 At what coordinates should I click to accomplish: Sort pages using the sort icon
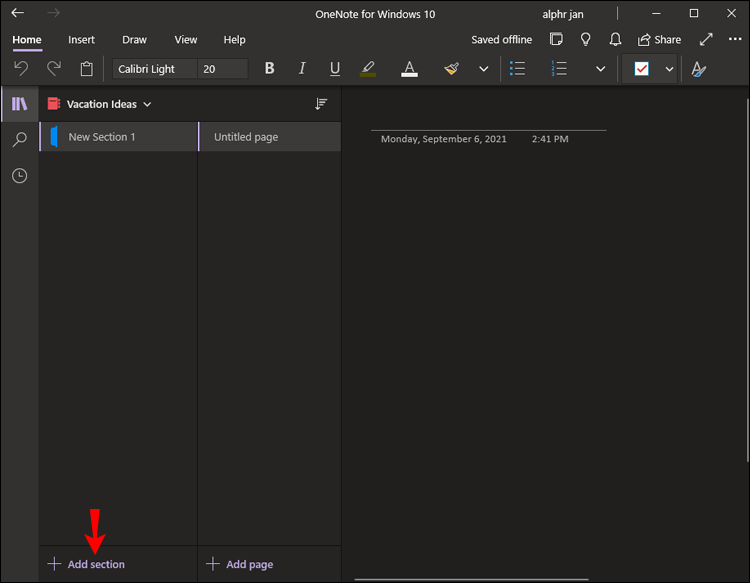point(321,104)
